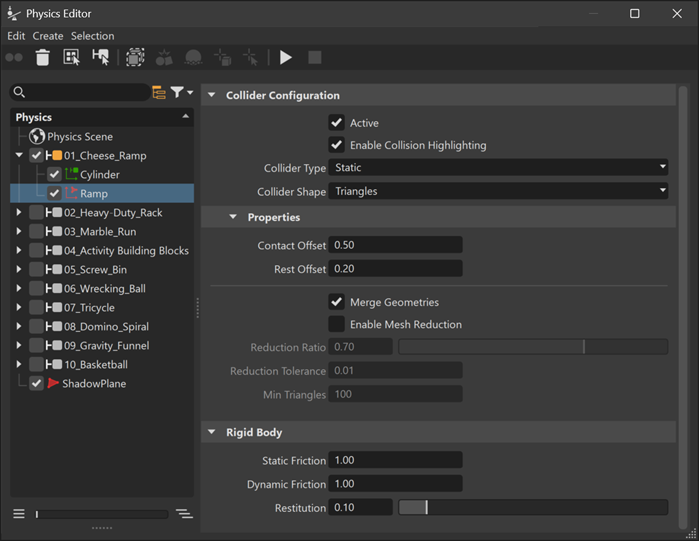
Task: Click the grayed shapes with star icon
Action: [x=164, y=57]
